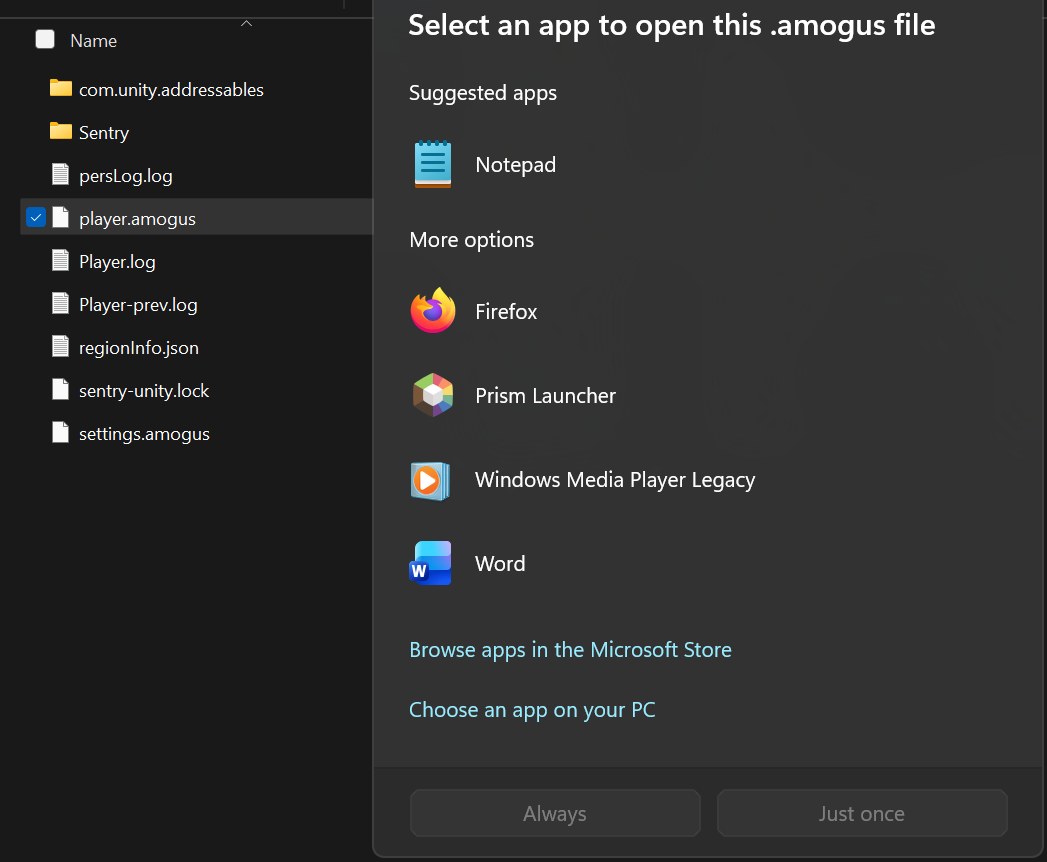The width and height of the screenshot is (1047, 862).
Task: Select the Prism Launcher label
Action: 546,395
